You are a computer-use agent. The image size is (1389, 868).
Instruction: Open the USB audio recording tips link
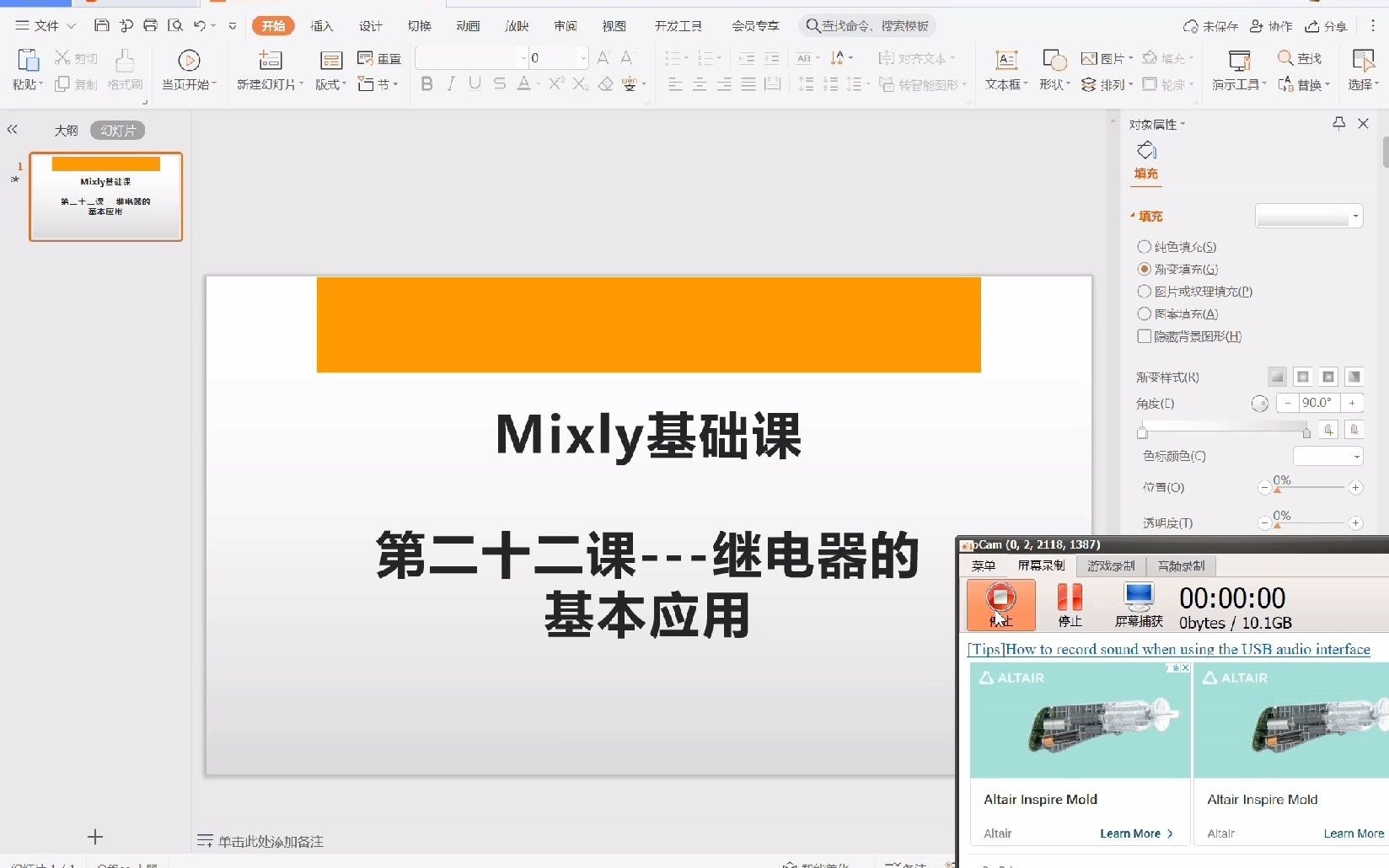1167,650
